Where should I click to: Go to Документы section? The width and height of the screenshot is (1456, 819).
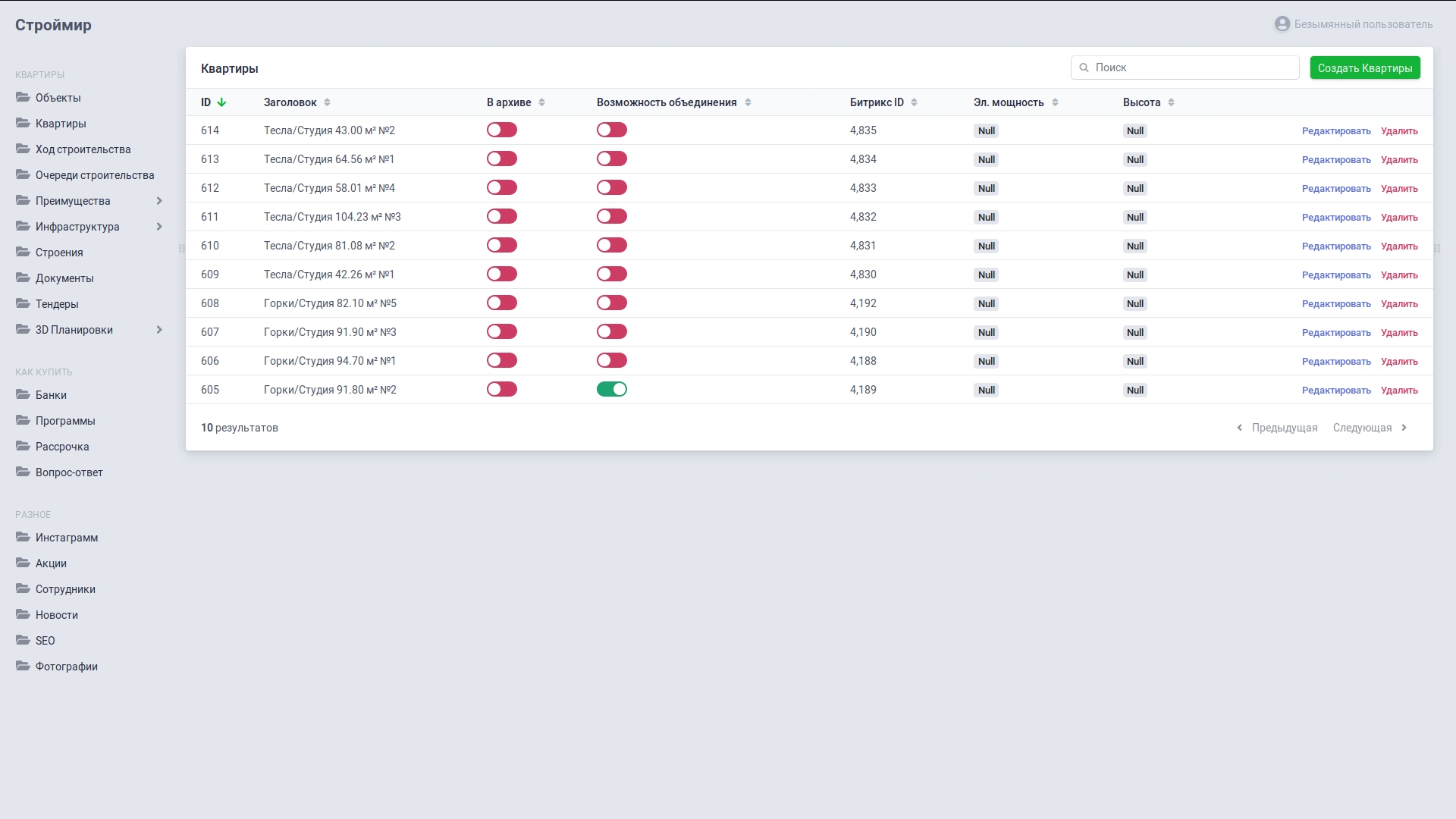64,278
